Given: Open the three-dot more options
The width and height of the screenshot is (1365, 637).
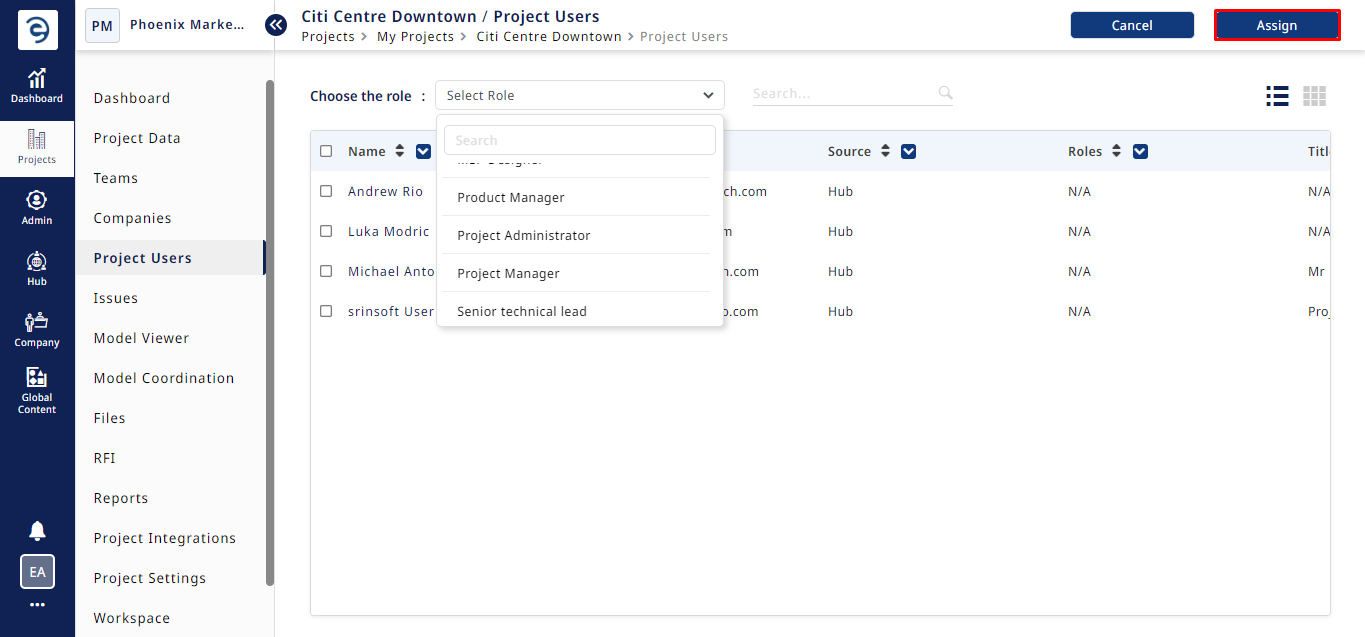Looking at the screenshot, I should [37, 605].
